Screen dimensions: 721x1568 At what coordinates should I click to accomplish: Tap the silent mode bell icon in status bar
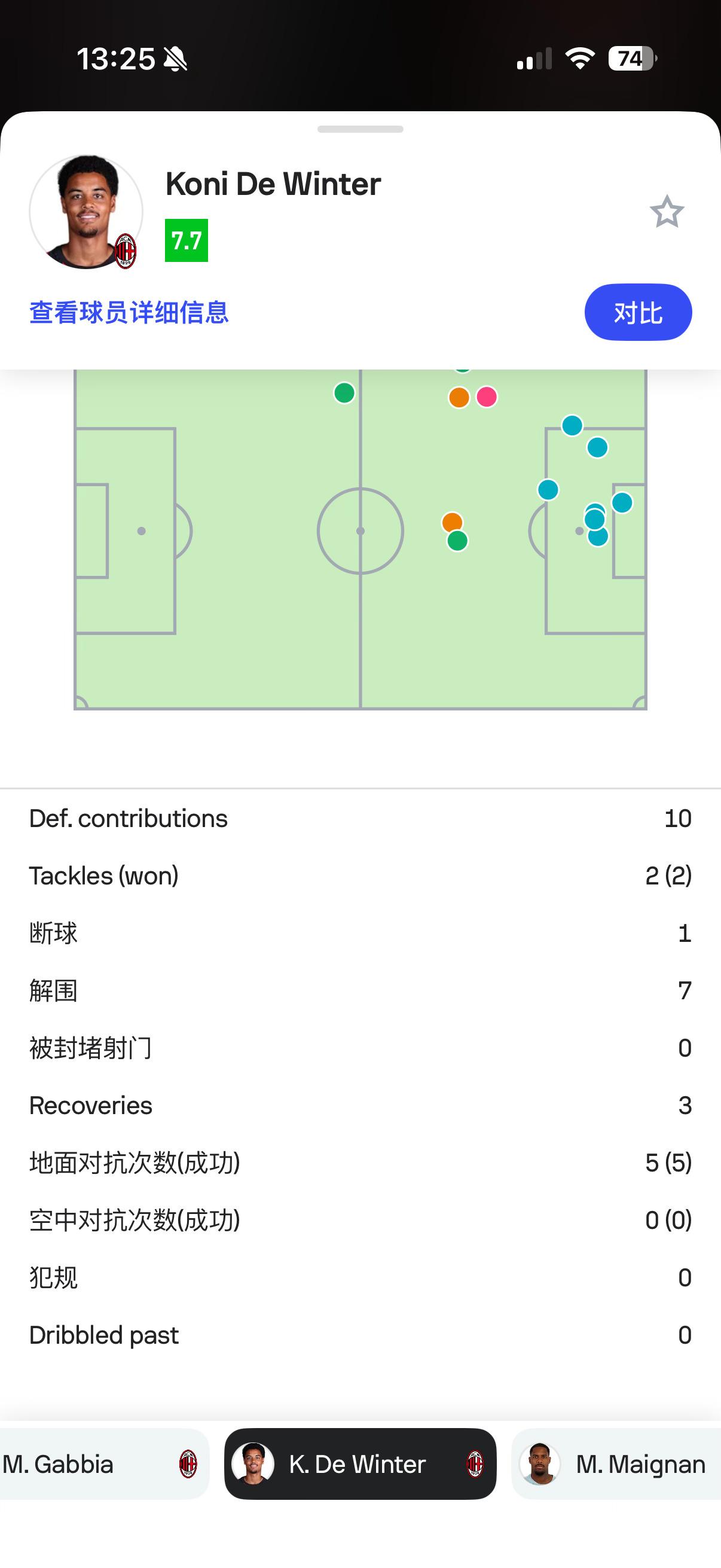(x=176, y=60)
